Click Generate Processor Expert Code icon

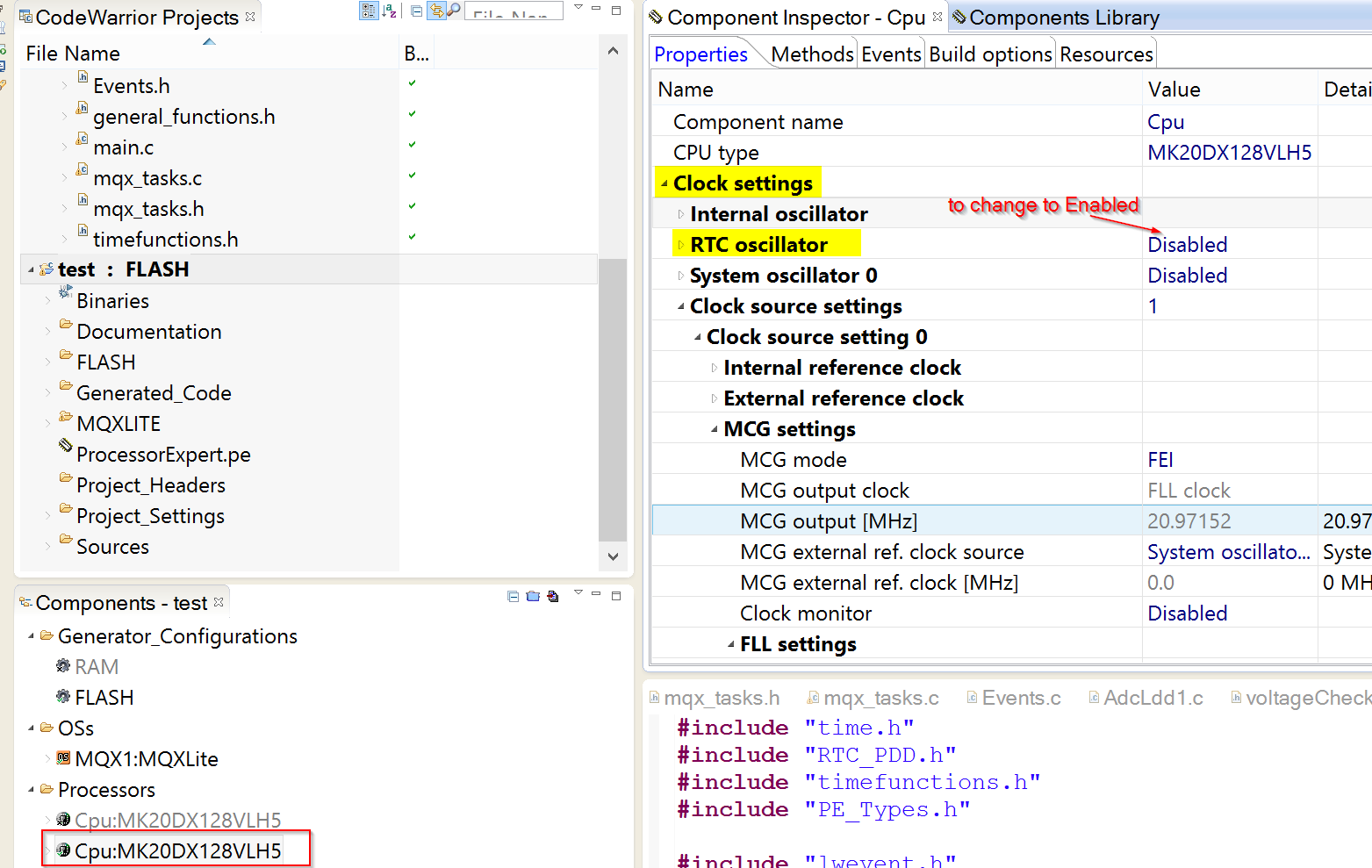(x=552, y=596)
